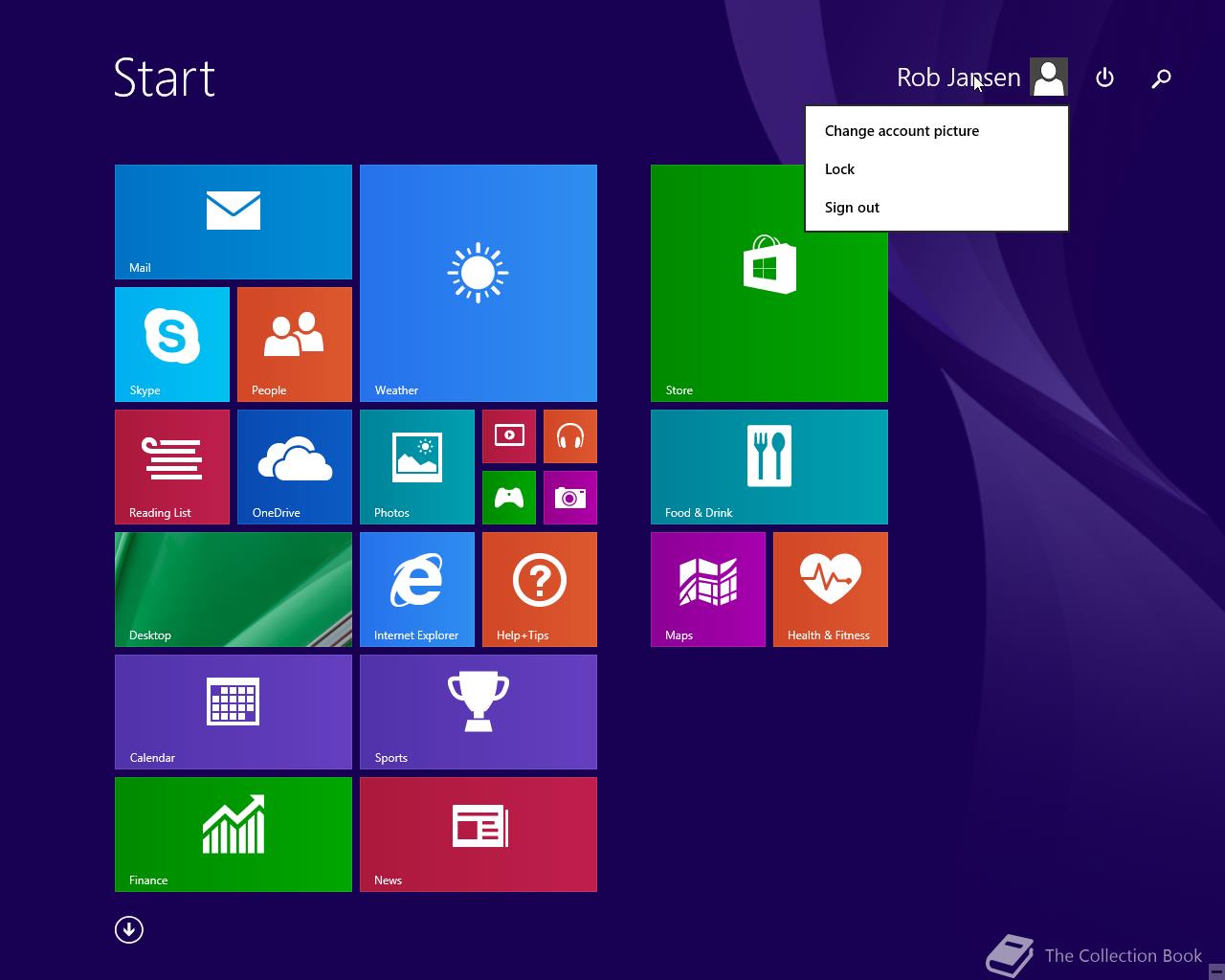1225x980 pixels.
Task: Open the Games controller tile
Action: tap(509, 498)
